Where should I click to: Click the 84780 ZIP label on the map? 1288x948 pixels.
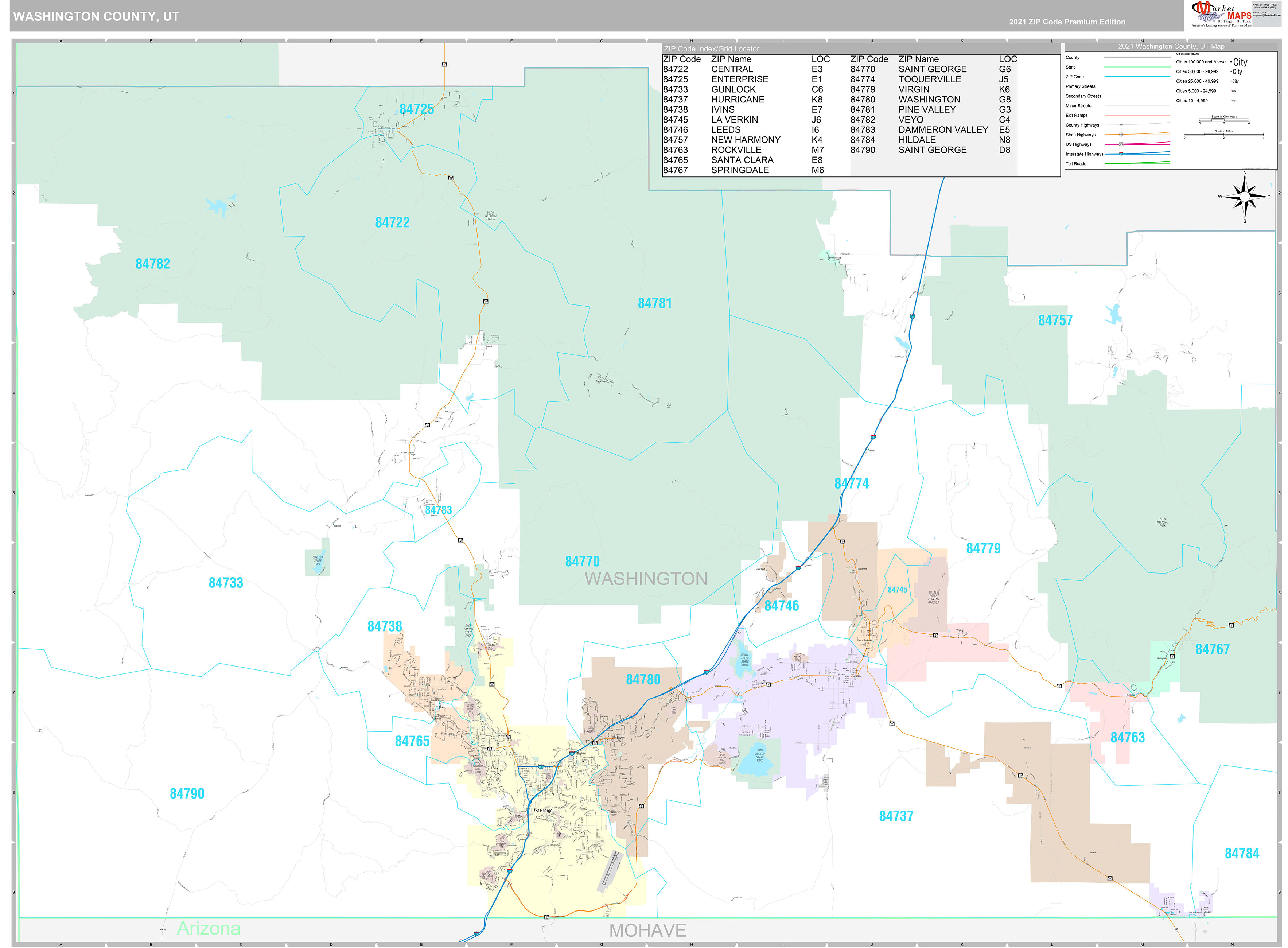[643, 679]
